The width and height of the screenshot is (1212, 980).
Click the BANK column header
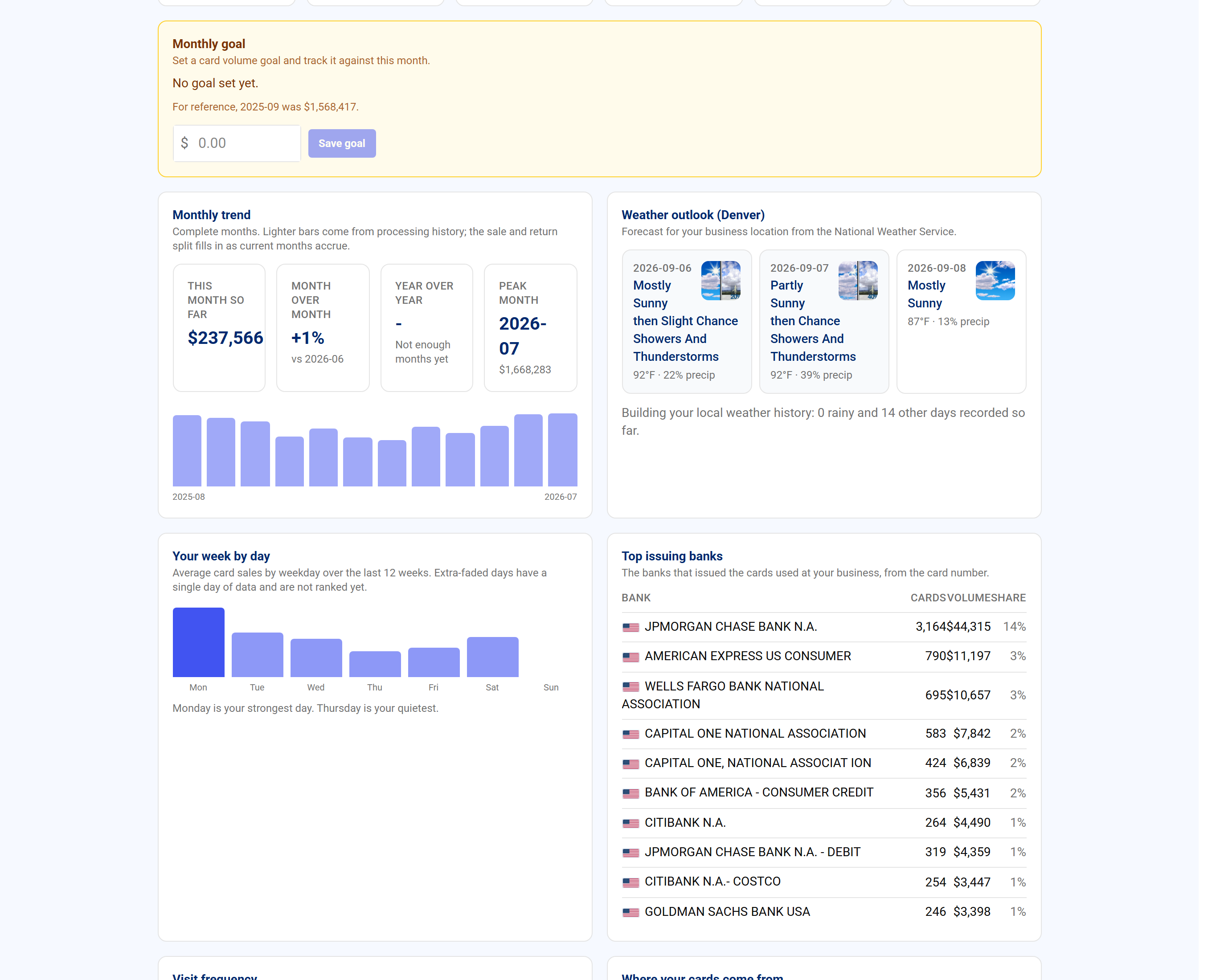tap(636, 598)
